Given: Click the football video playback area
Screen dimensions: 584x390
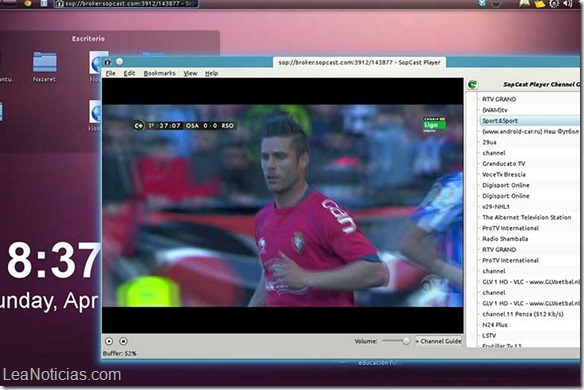Looking at the screenshot, I should point(283,206).
